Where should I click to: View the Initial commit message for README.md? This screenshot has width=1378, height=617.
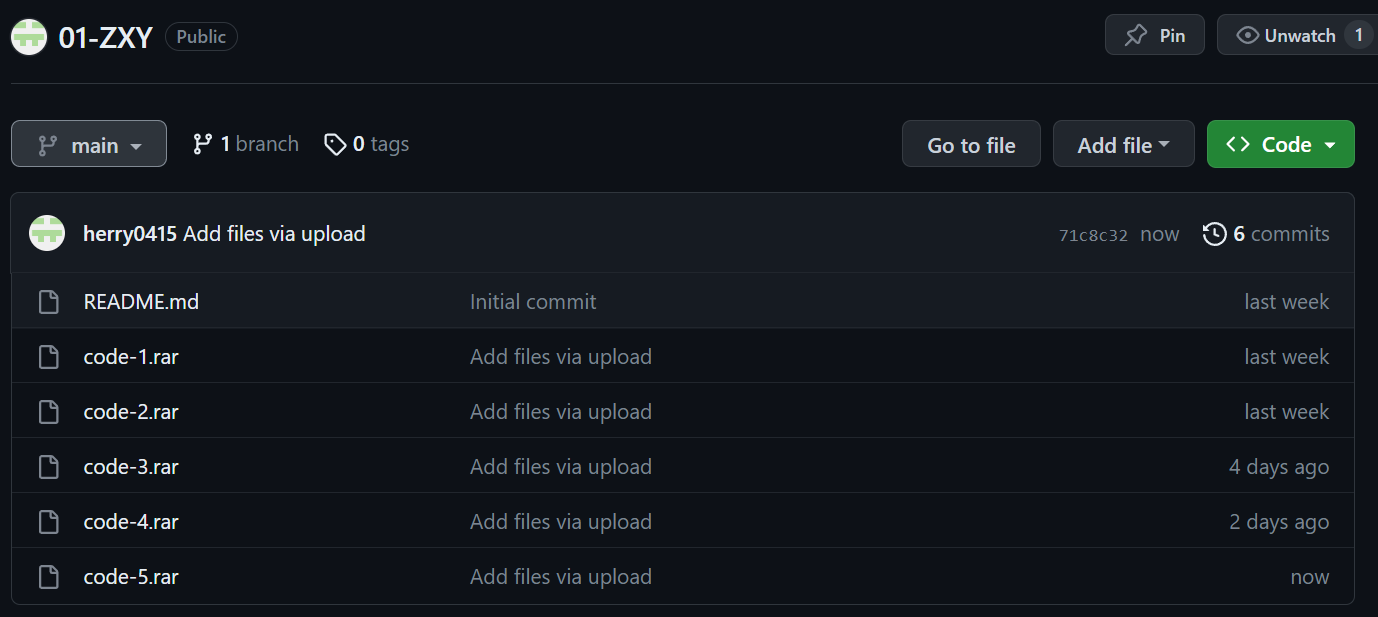(x=533, y=302)
